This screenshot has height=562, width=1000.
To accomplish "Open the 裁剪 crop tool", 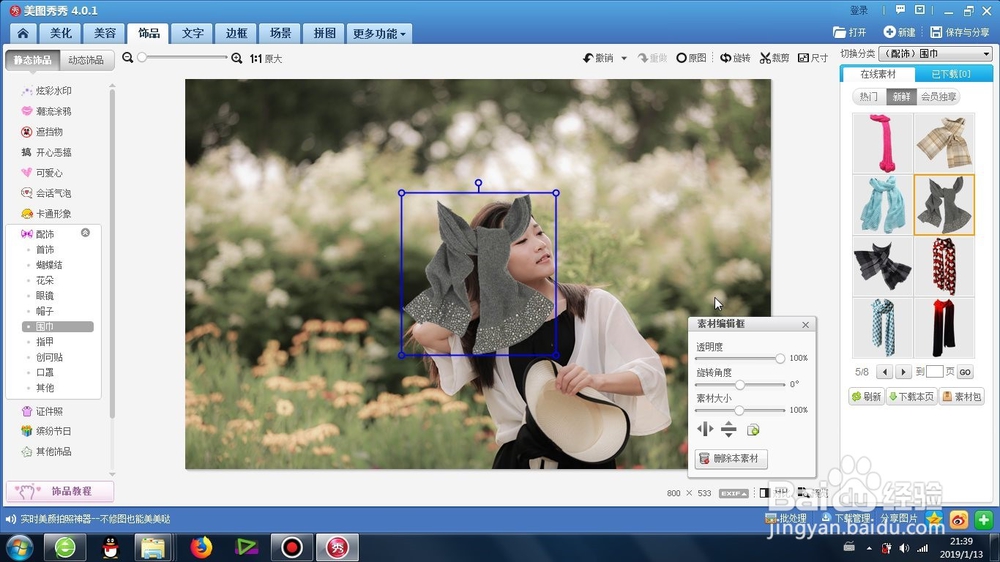I will tap(774, 58).
